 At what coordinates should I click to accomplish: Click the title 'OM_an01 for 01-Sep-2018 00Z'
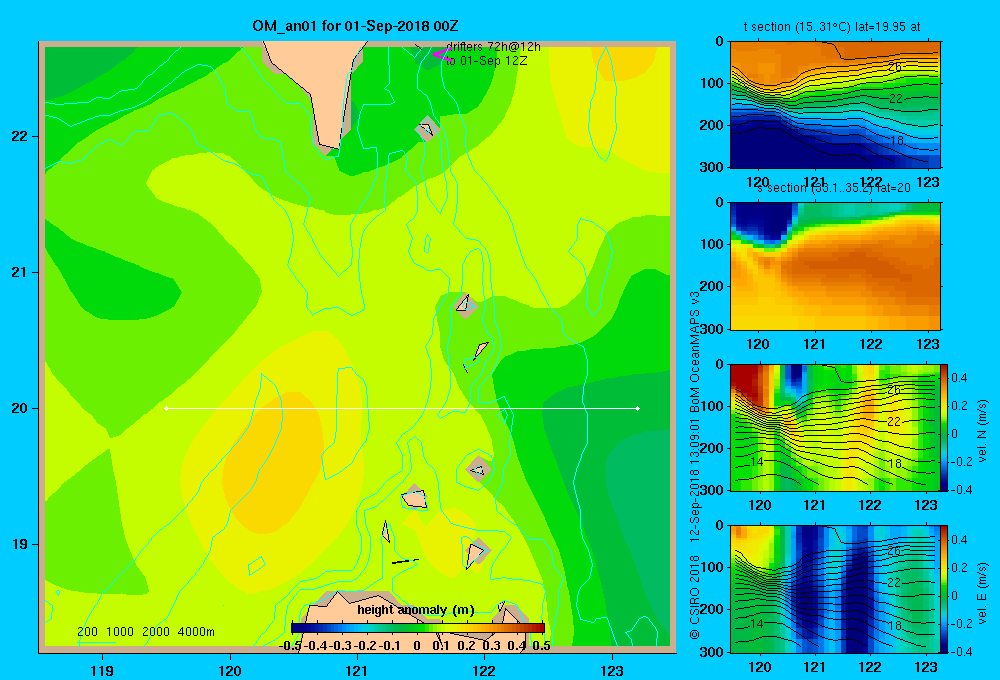point(355,26)
